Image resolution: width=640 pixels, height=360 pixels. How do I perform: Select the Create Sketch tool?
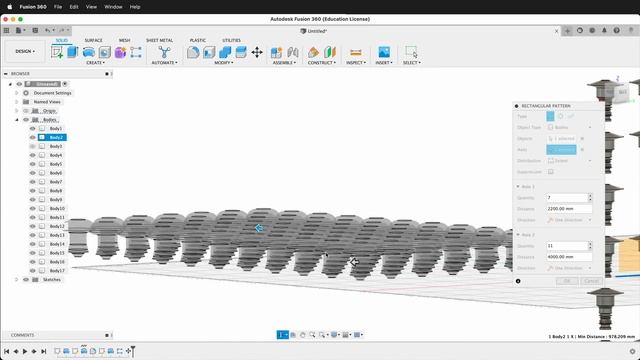[x=57, y=52]
